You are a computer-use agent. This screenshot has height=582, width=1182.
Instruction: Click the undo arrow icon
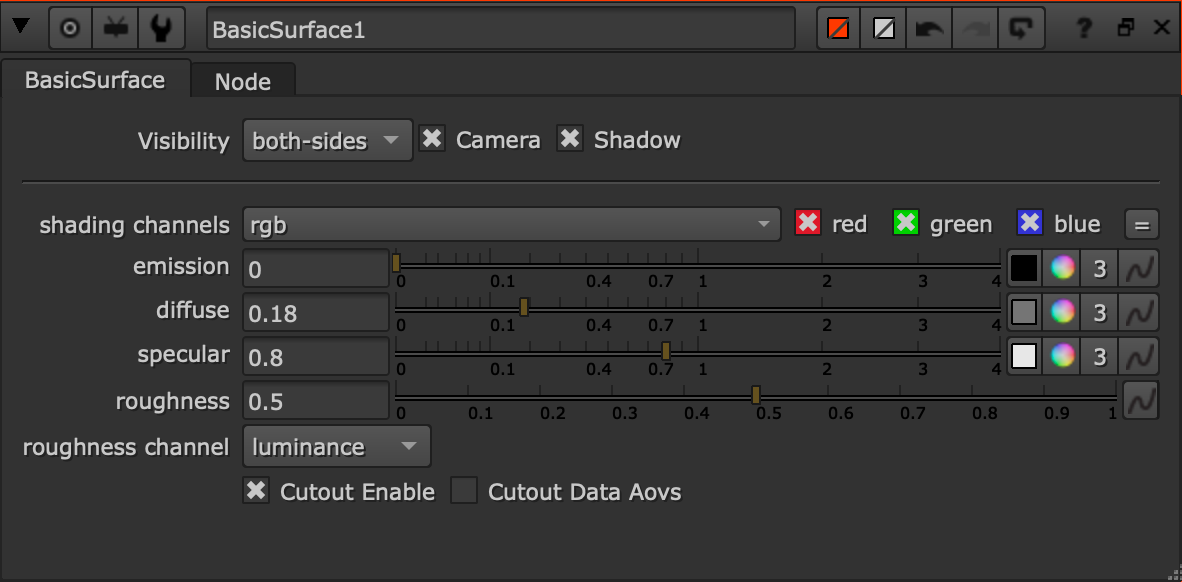tap(929, 29)
